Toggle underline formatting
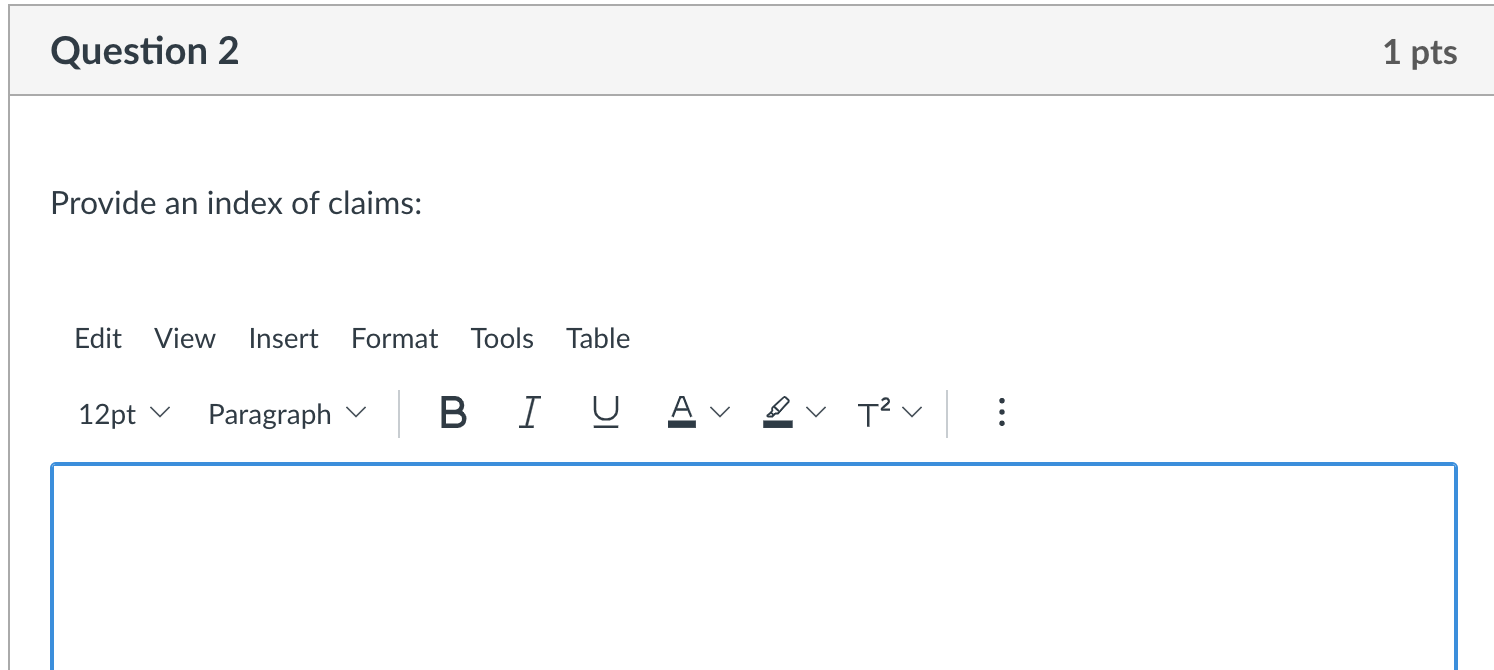Image resolution: width=1494 pixels, height=670 pixels. tap(605, 413)
